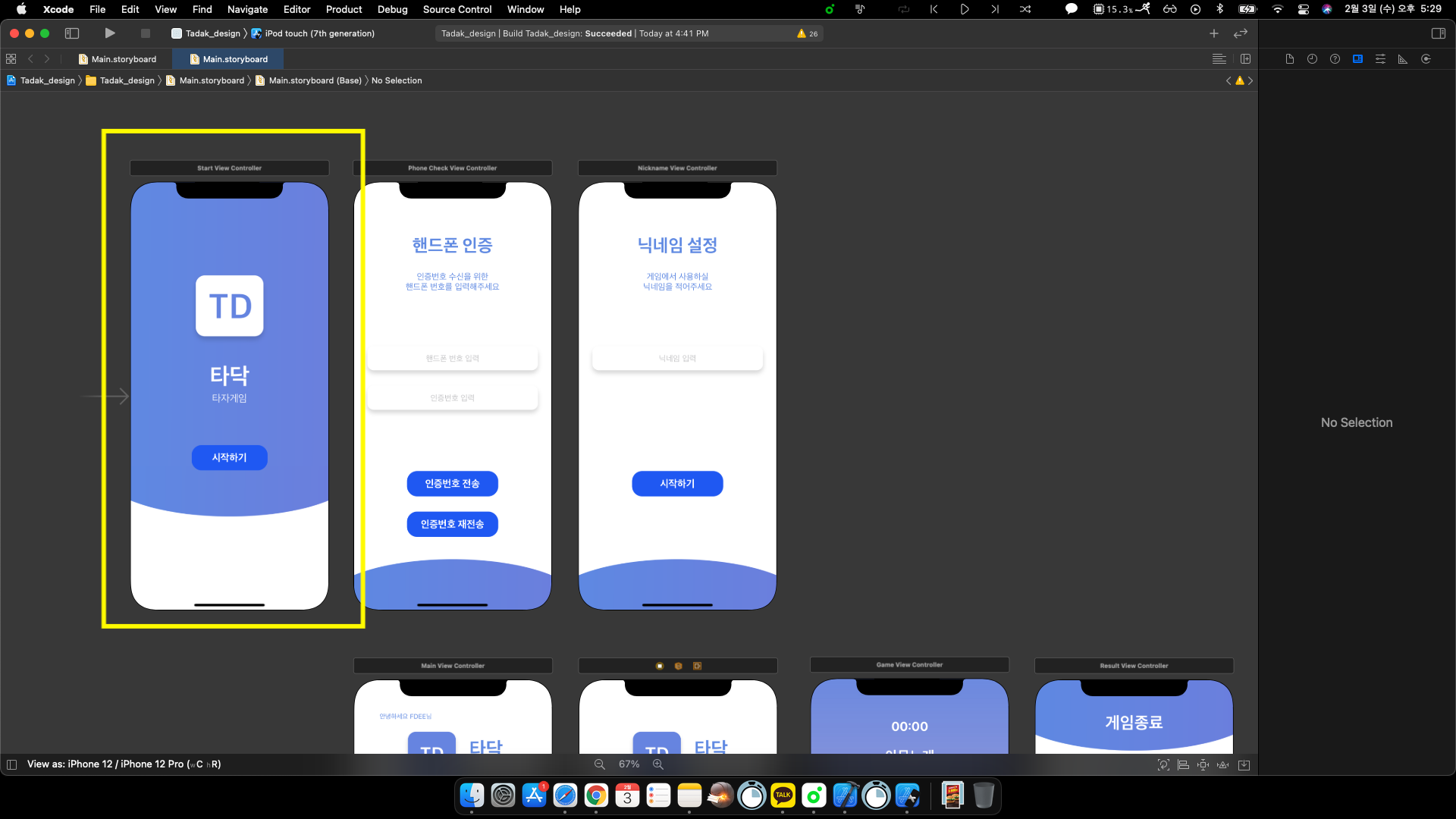Image resolution: width=1456 pixels, height=819 pixels.
Task: Open the Size inspector ruler icon
Action: (1403, 59)
